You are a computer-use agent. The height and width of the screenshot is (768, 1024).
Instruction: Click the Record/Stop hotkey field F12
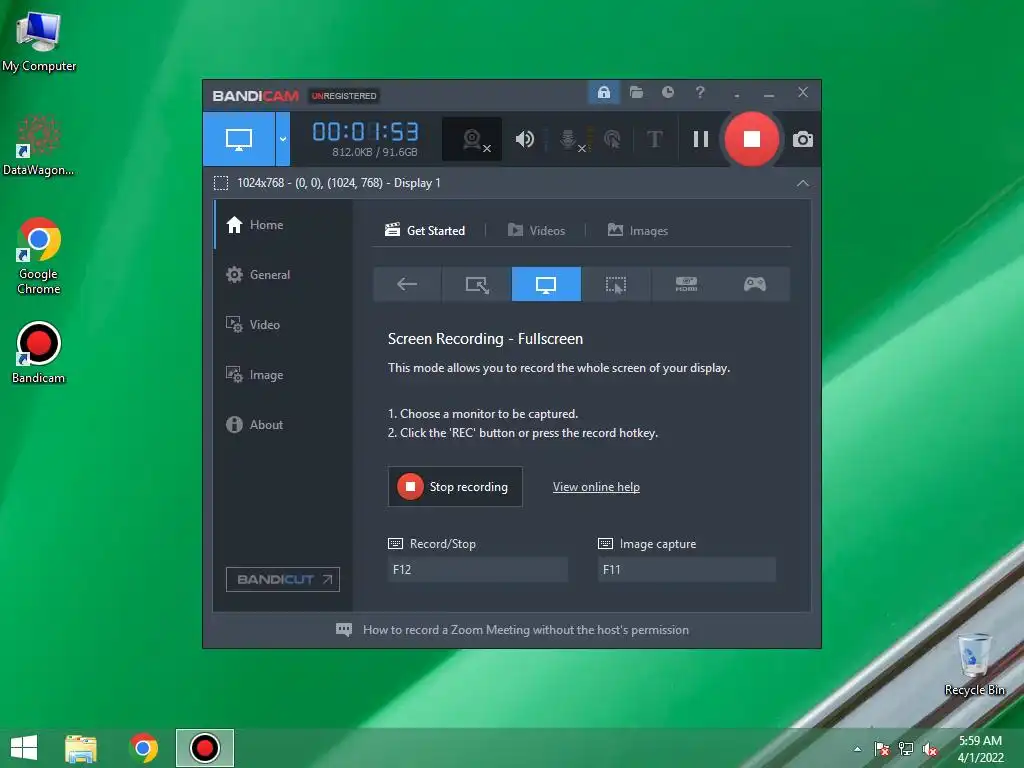[477, 569]
